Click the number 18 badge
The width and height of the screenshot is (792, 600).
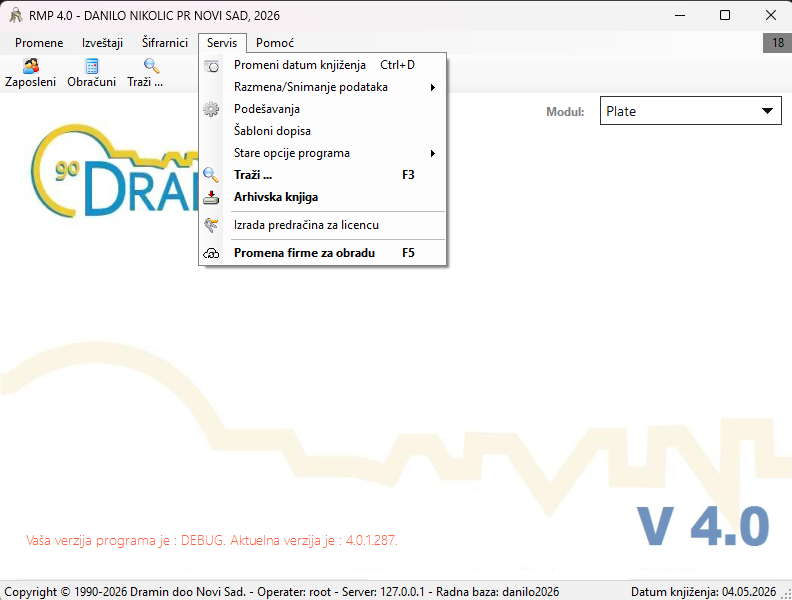pyautogui.click(x=777, y=43)
